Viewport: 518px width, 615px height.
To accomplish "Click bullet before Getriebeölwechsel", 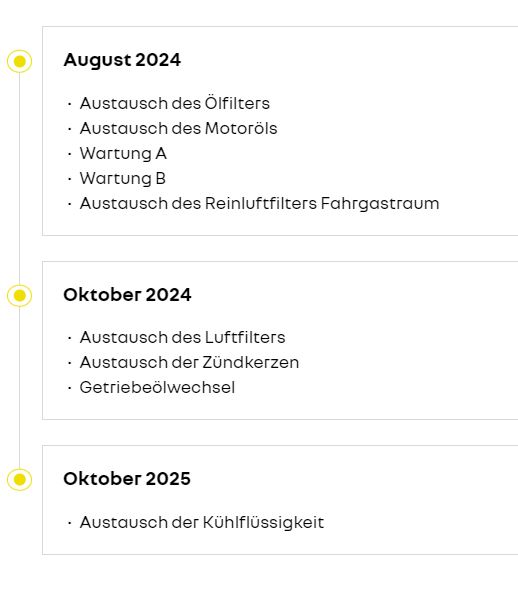I will tap(69, 388).
